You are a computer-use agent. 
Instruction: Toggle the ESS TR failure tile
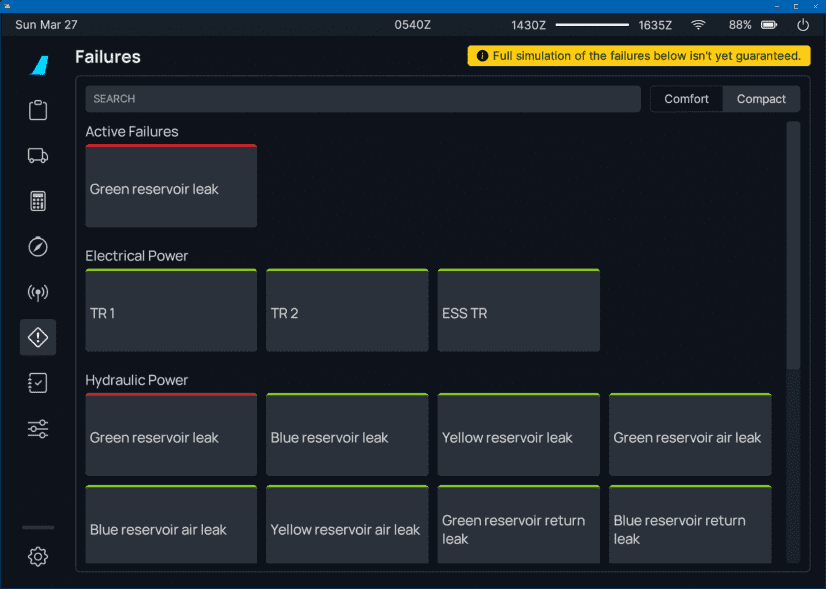click(x=518, y=311)
